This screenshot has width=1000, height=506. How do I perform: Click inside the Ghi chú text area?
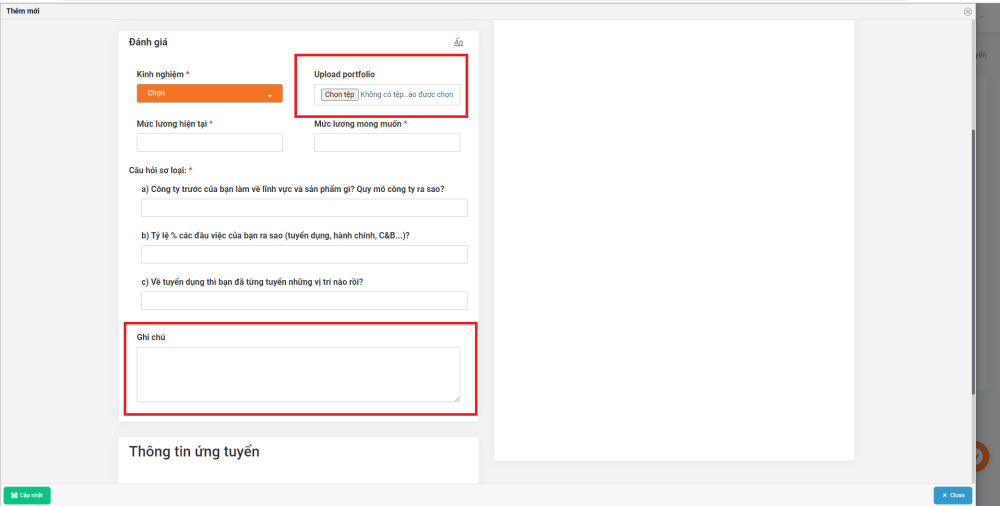(x=298, y=374)
